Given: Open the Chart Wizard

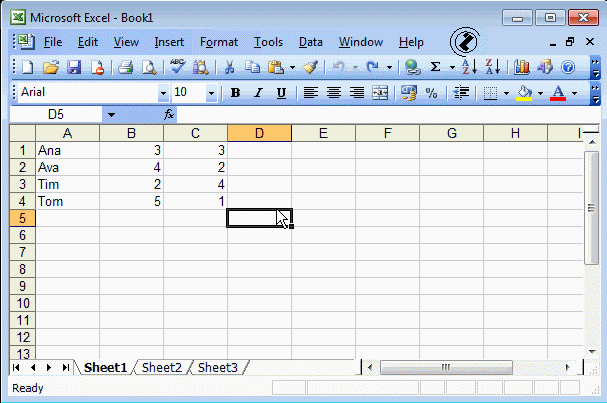Looking at the screenshot, I should pyautogui.click(x=522, y=67).
